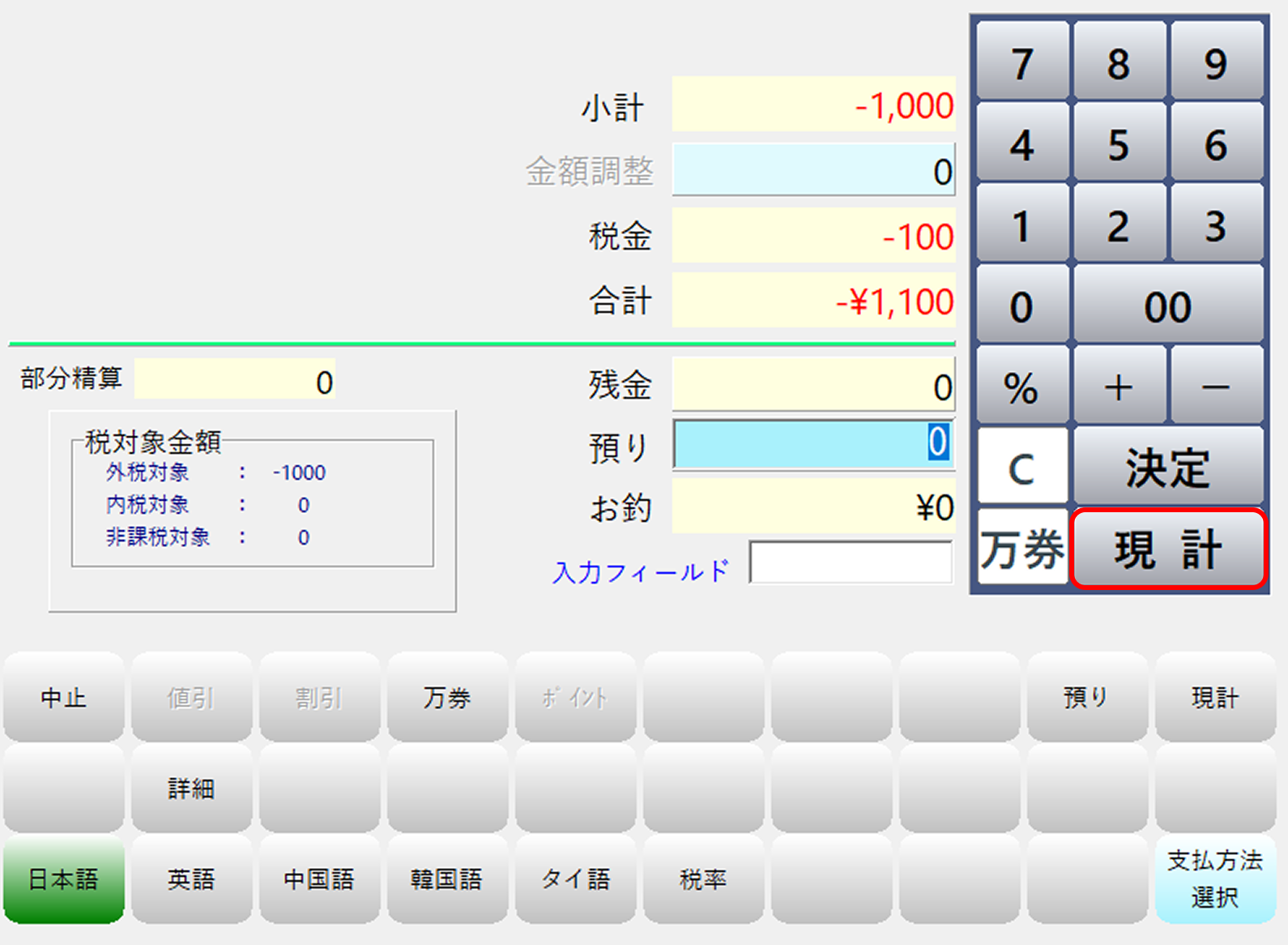Open the 支払方法選択 payment method selector
Image resolution: width=1288 pixels, height=945 pixels.
click(x=1214, y=879)
